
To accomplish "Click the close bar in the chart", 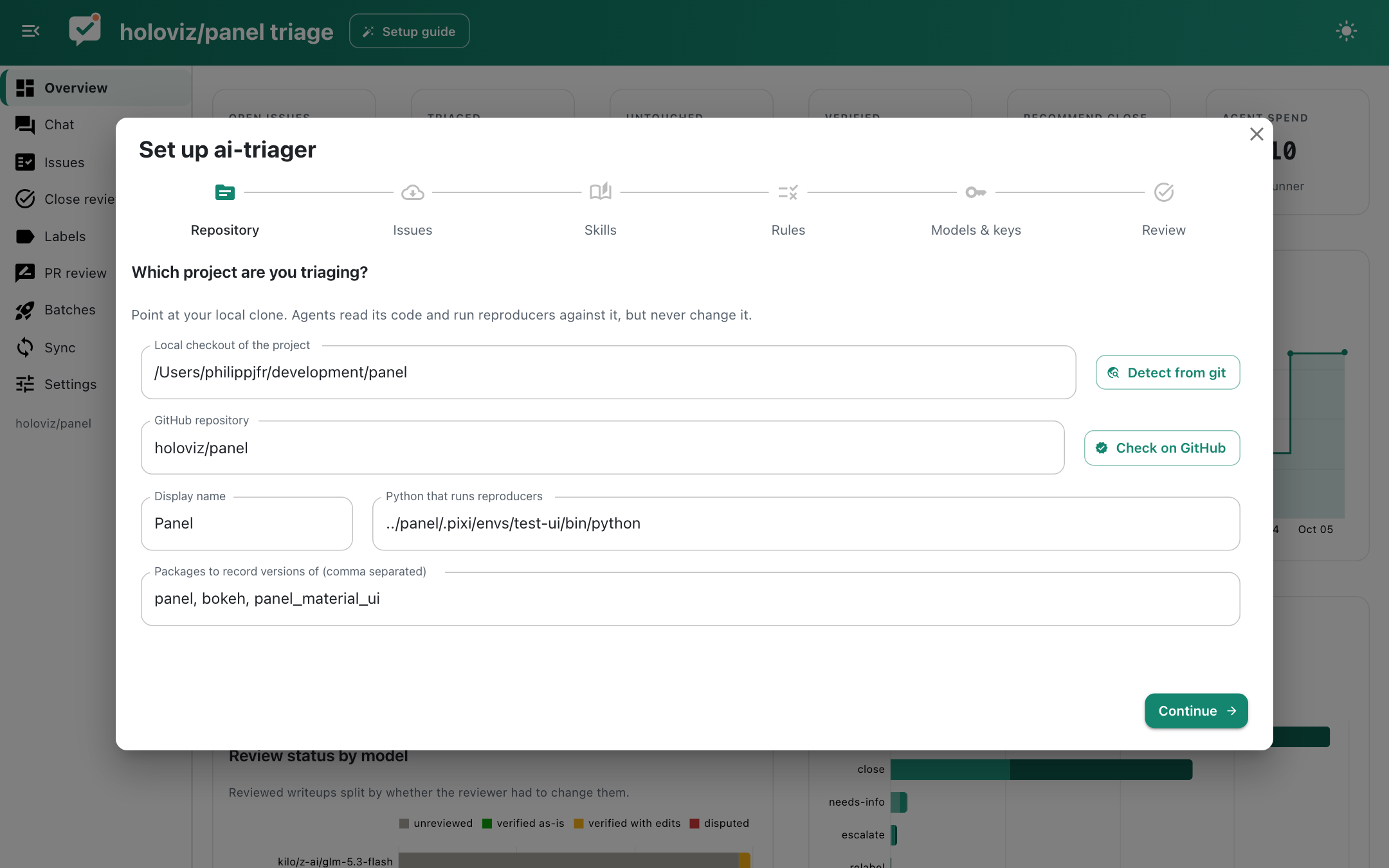I will (1041, 769).
